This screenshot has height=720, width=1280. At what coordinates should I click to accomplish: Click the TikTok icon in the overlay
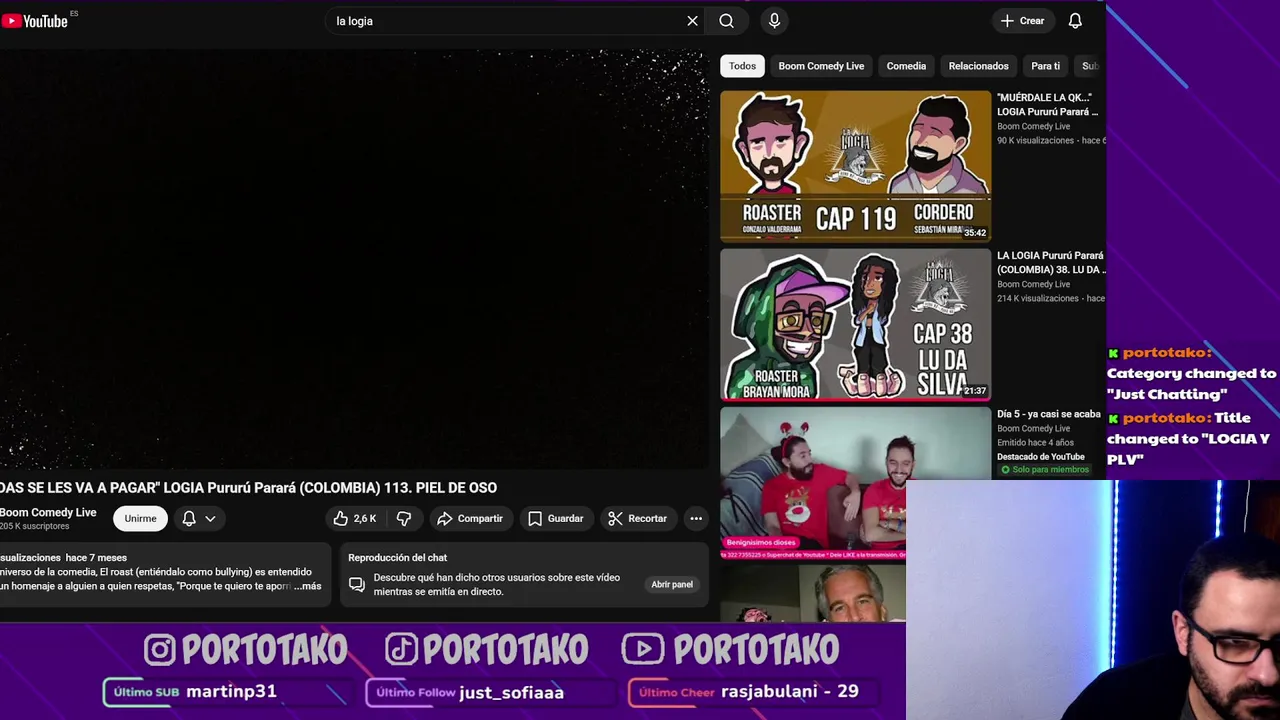coord(401,650)
